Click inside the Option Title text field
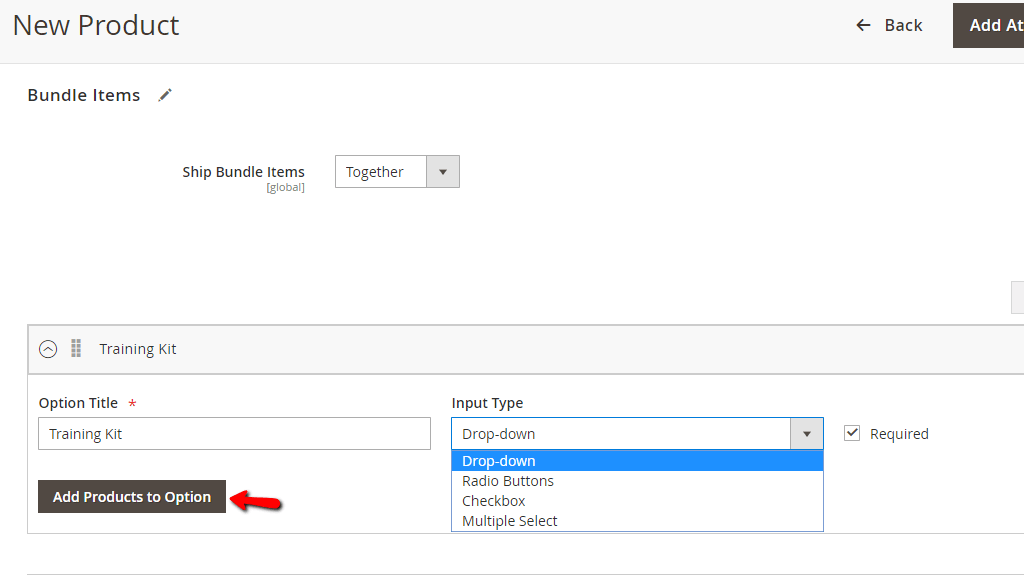Viewport: 1024px width, 576px height. click(234, 433)
